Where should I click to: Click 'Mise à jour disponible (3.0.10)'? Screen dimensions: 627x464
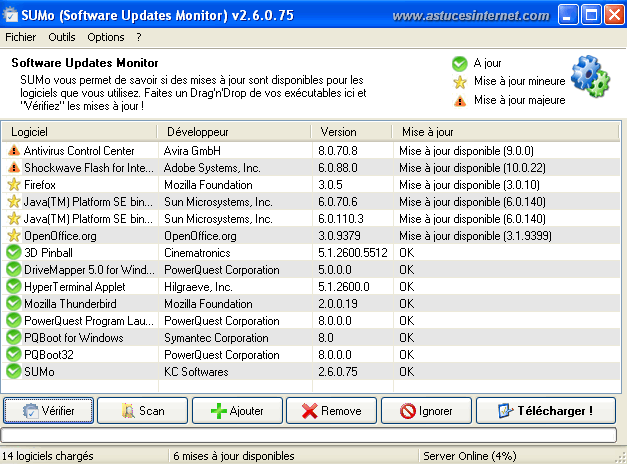[469, 185]
